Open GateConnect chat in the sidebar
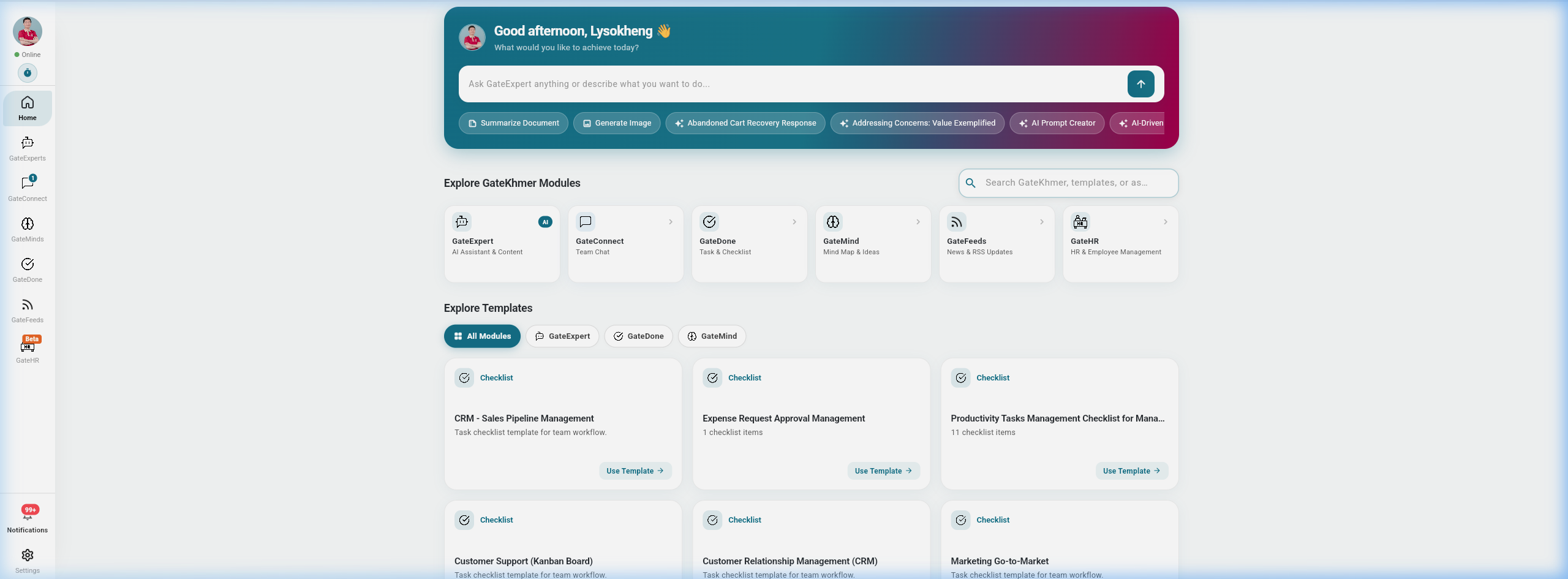Viewport: 1568px width, 579px height. (27, 189)
